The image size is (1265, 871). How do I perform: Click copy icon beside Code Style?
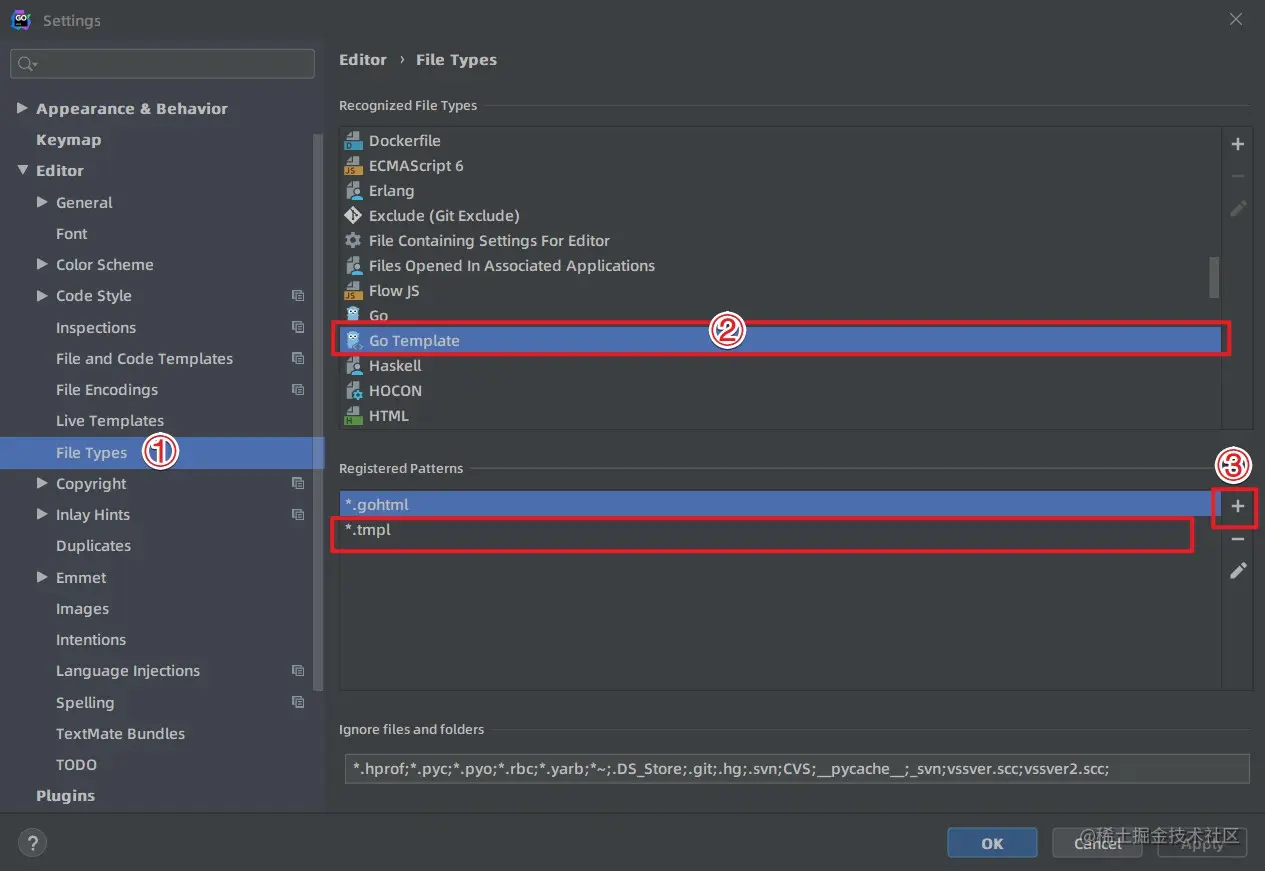click(298, 296)
